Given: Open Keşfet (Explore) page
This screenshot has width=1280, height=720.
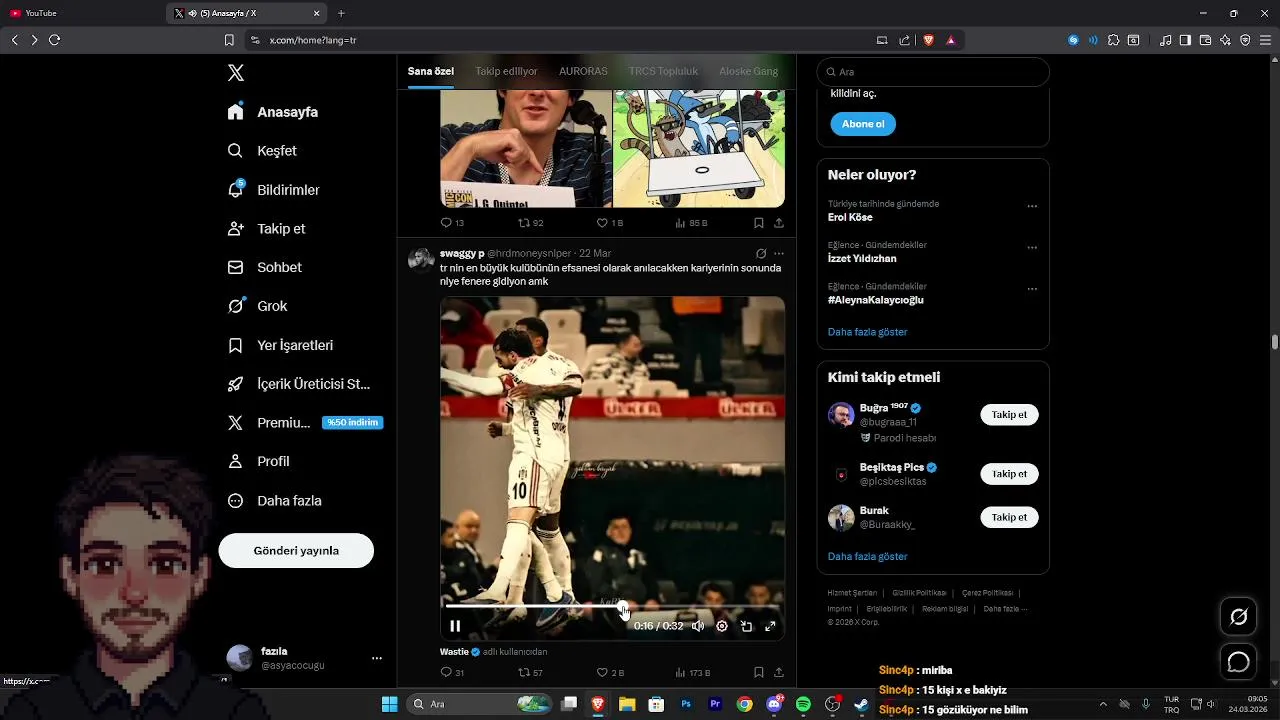Looking at the screenshot, I should [x=263, y=151].
